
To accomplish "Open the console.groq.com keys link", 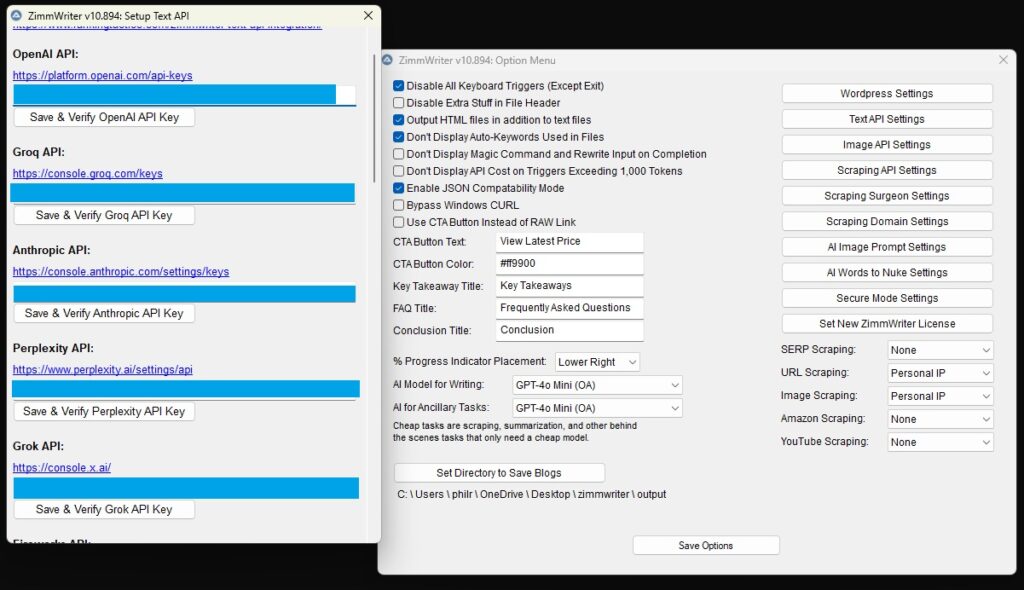I will pyautogui.click(x=88, y=173).
